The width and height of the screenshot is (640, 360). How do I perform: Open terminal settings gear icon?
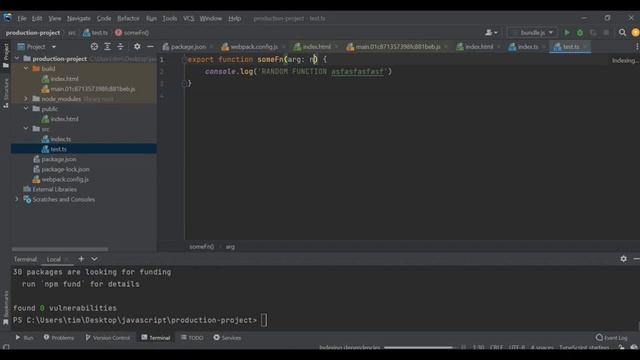point(623,259)
